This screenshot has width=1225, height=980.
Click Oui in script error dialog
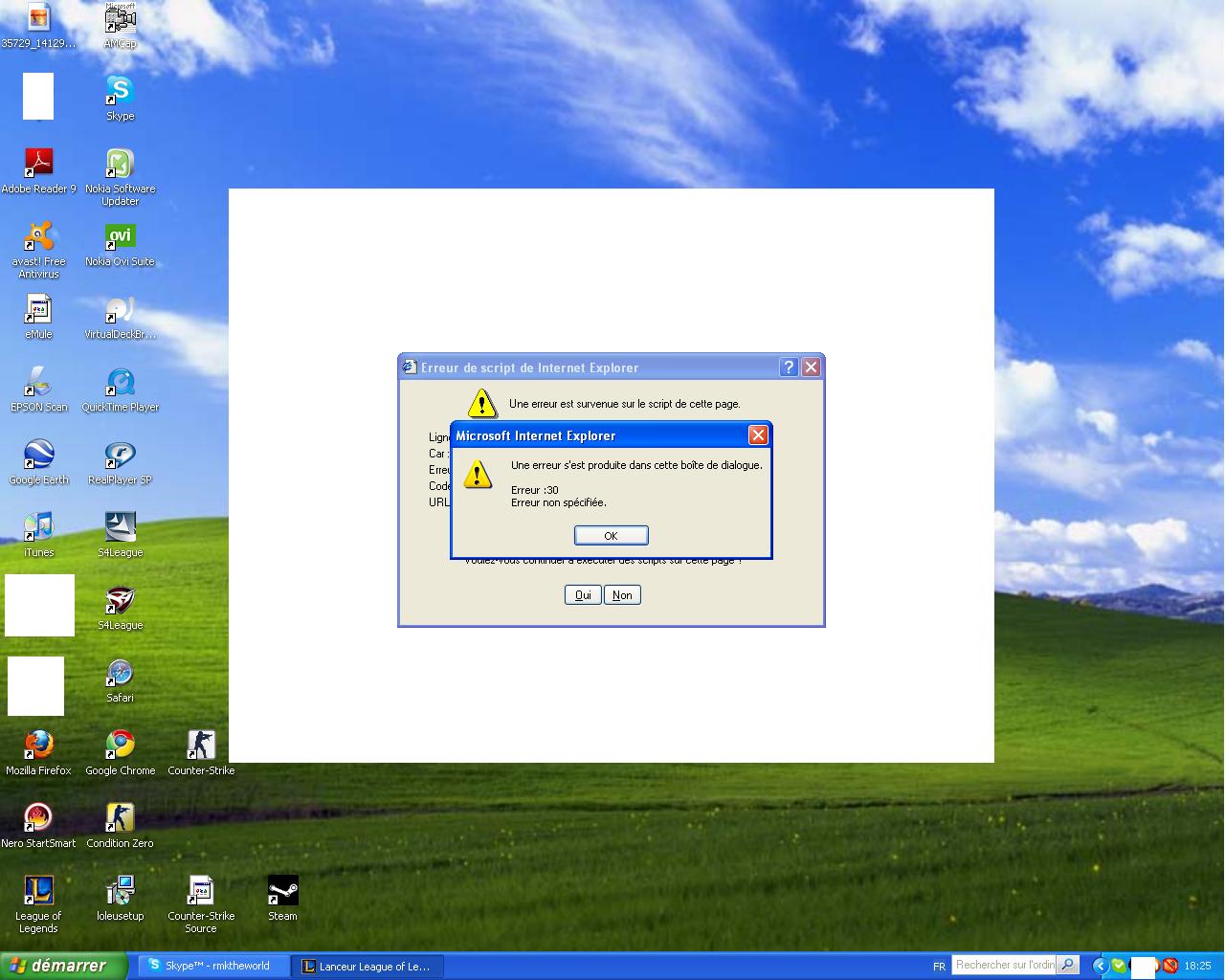click(x=583, y=595)
